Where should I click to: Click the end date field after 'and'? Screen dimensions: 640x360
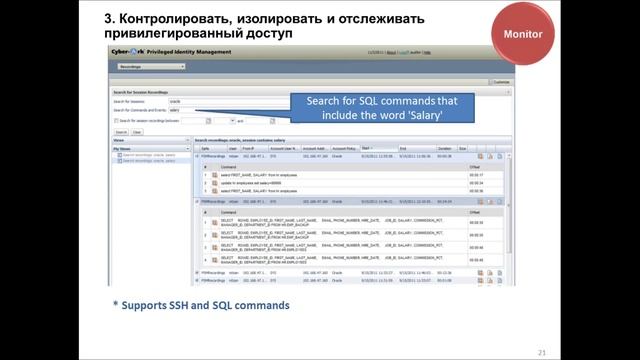[257, 121]
